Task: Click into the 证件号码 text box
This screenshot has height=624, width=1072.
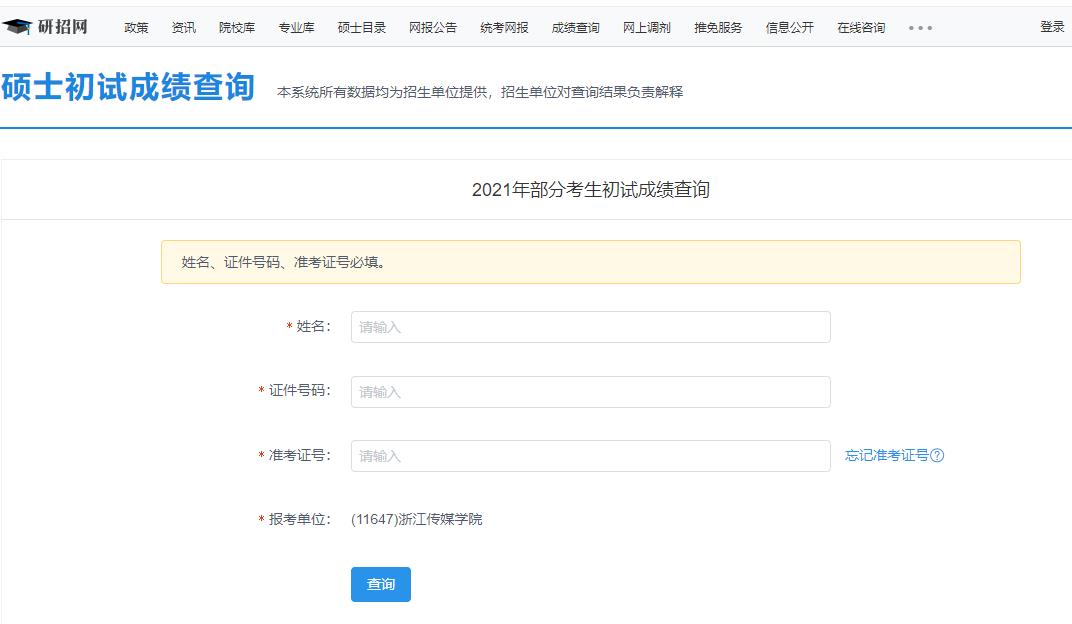Action: pos(590,392)
